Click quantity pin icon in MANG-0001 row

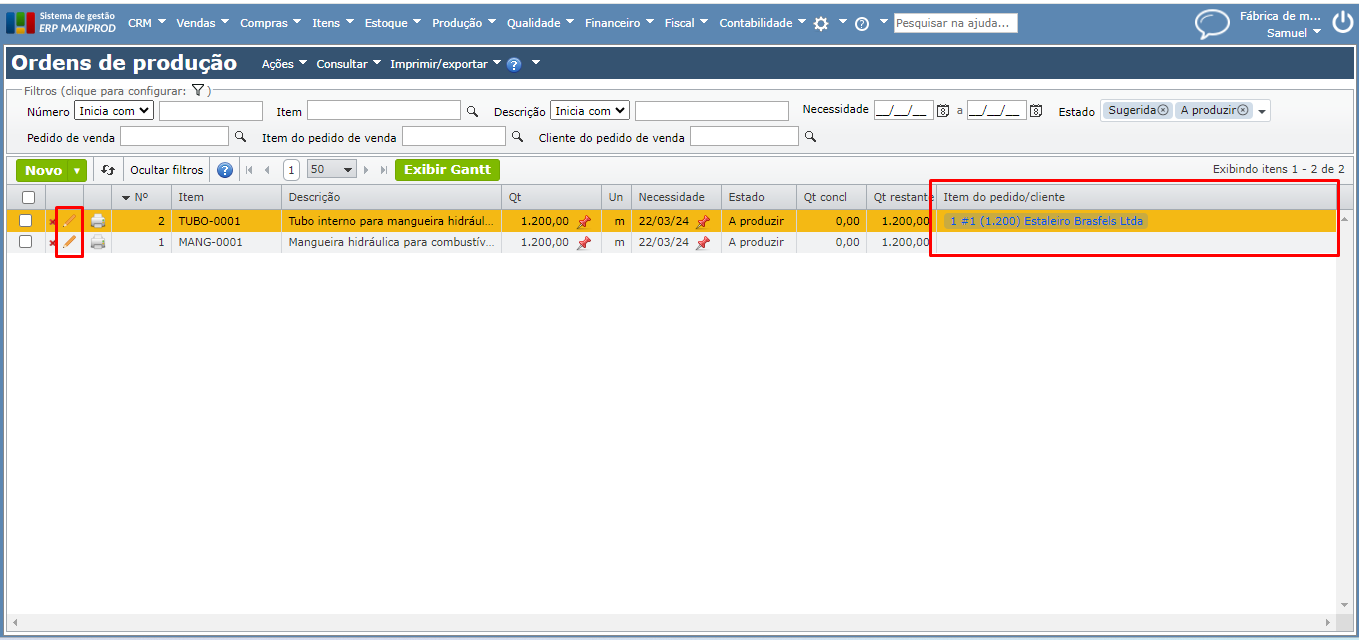(584, 243)
